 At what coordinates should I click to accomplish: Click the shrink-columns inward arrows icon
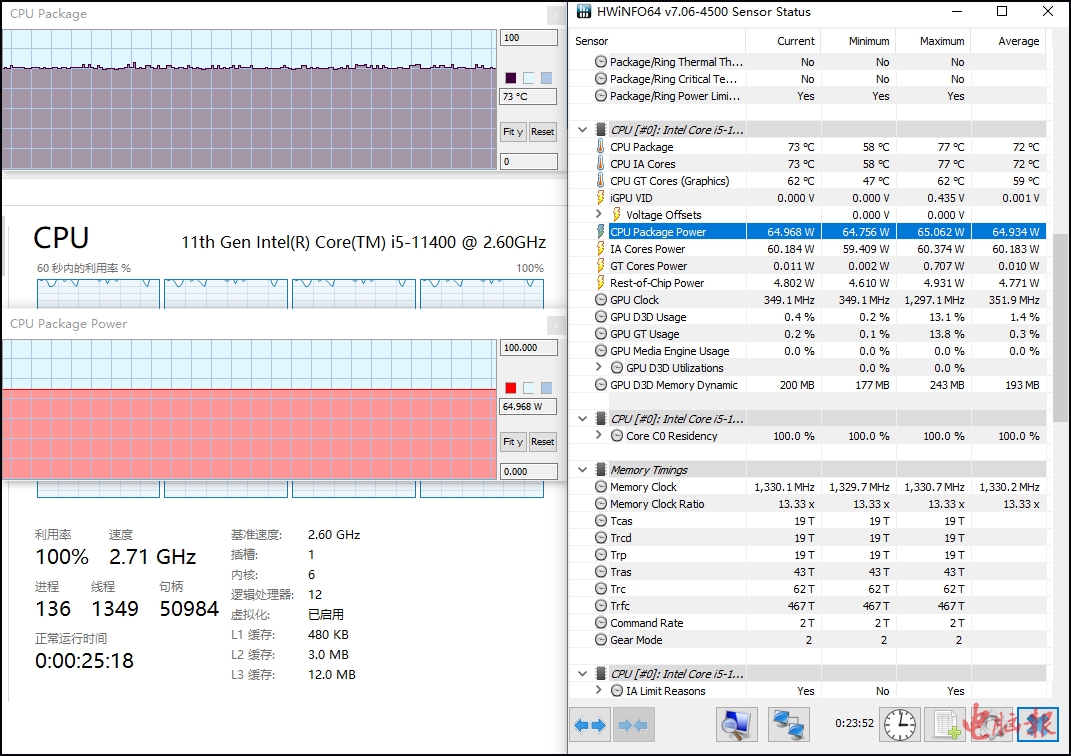coord(631,724)
